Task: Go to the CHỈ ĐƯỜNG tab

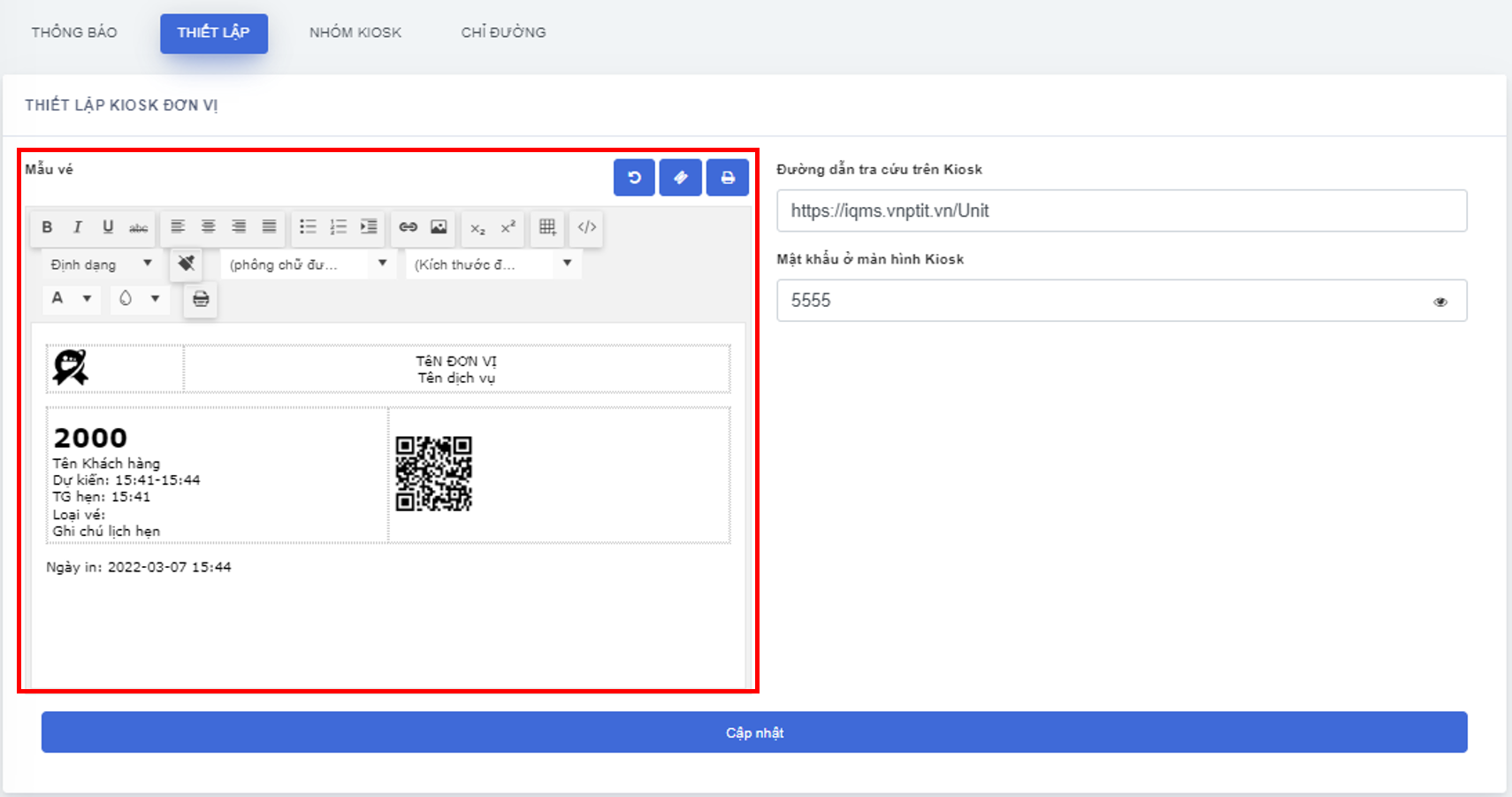Action: pyautogui.click(x=503, y=33)
